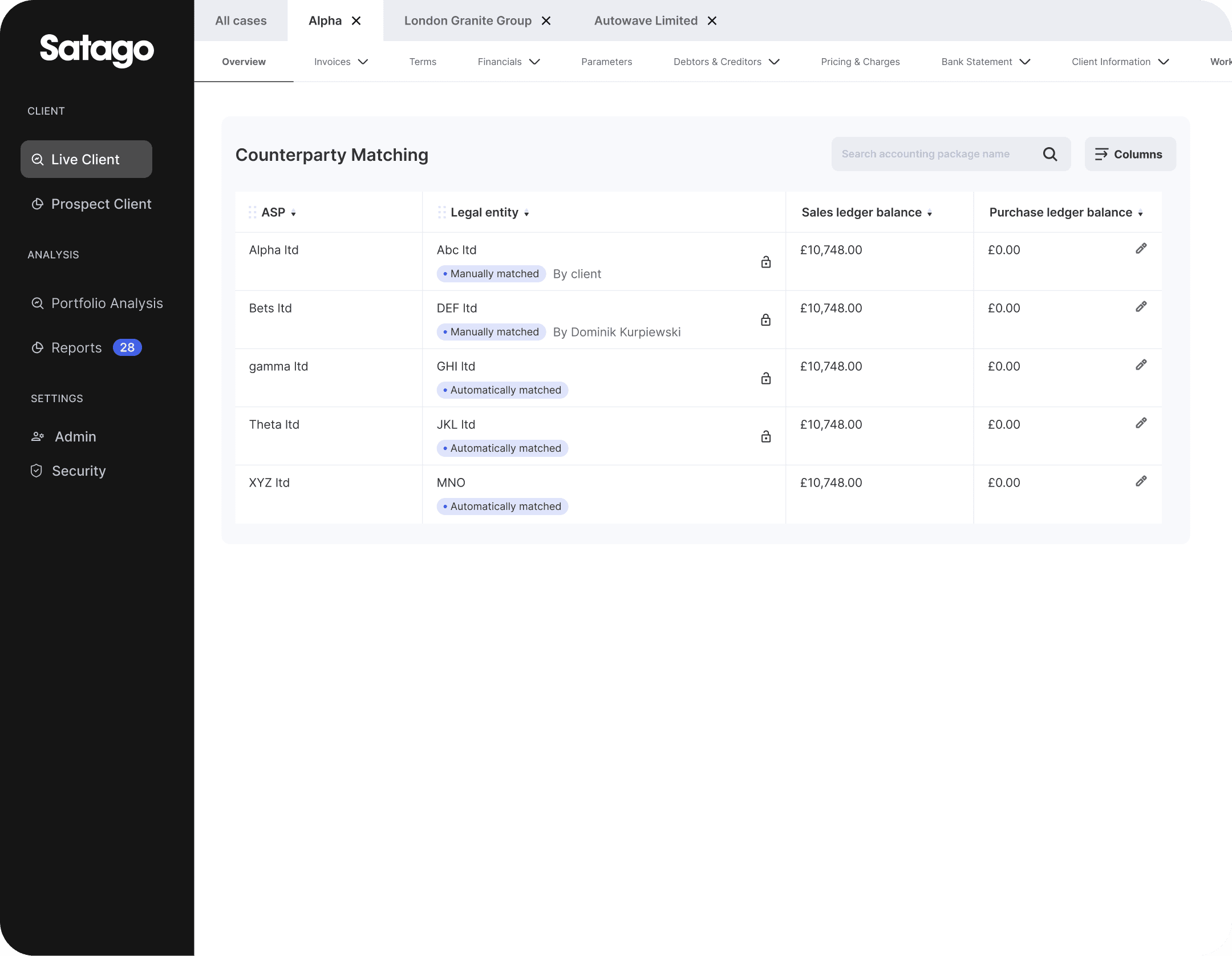The image size is (1232, 956).
Task: Close the Autowave Limited tab
Action: 712,21
